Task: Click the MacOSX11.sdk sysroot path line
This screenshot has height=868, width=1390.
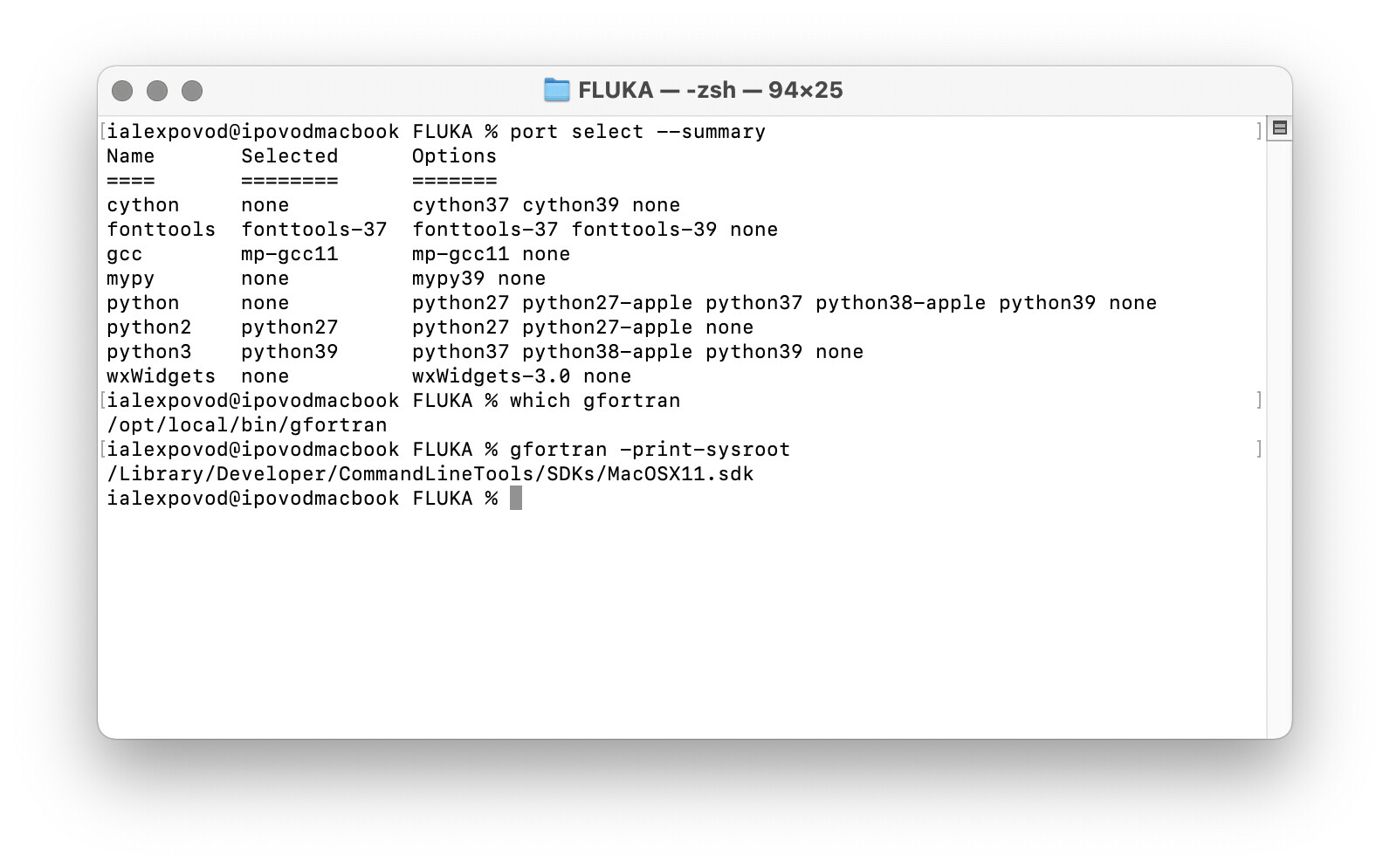Action: [430, 474]
